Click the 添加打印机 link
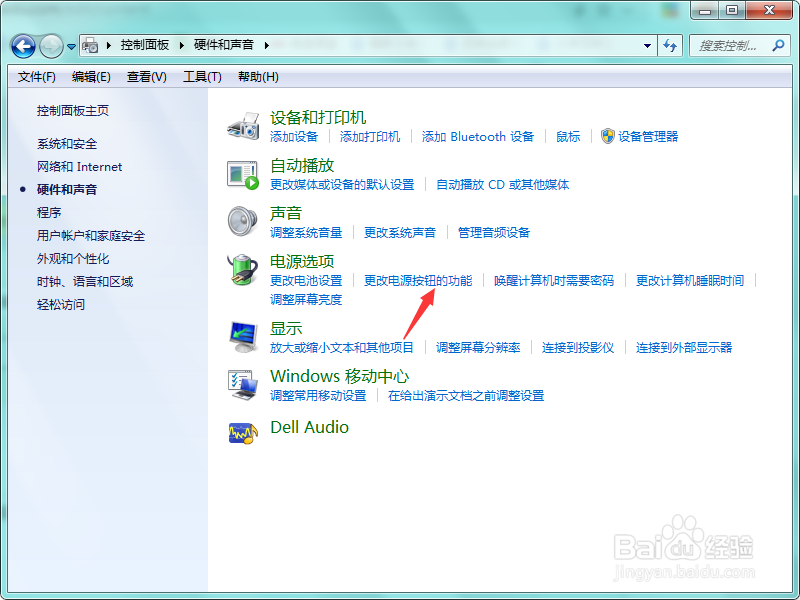800x600 pixels. tap(370, 137)
